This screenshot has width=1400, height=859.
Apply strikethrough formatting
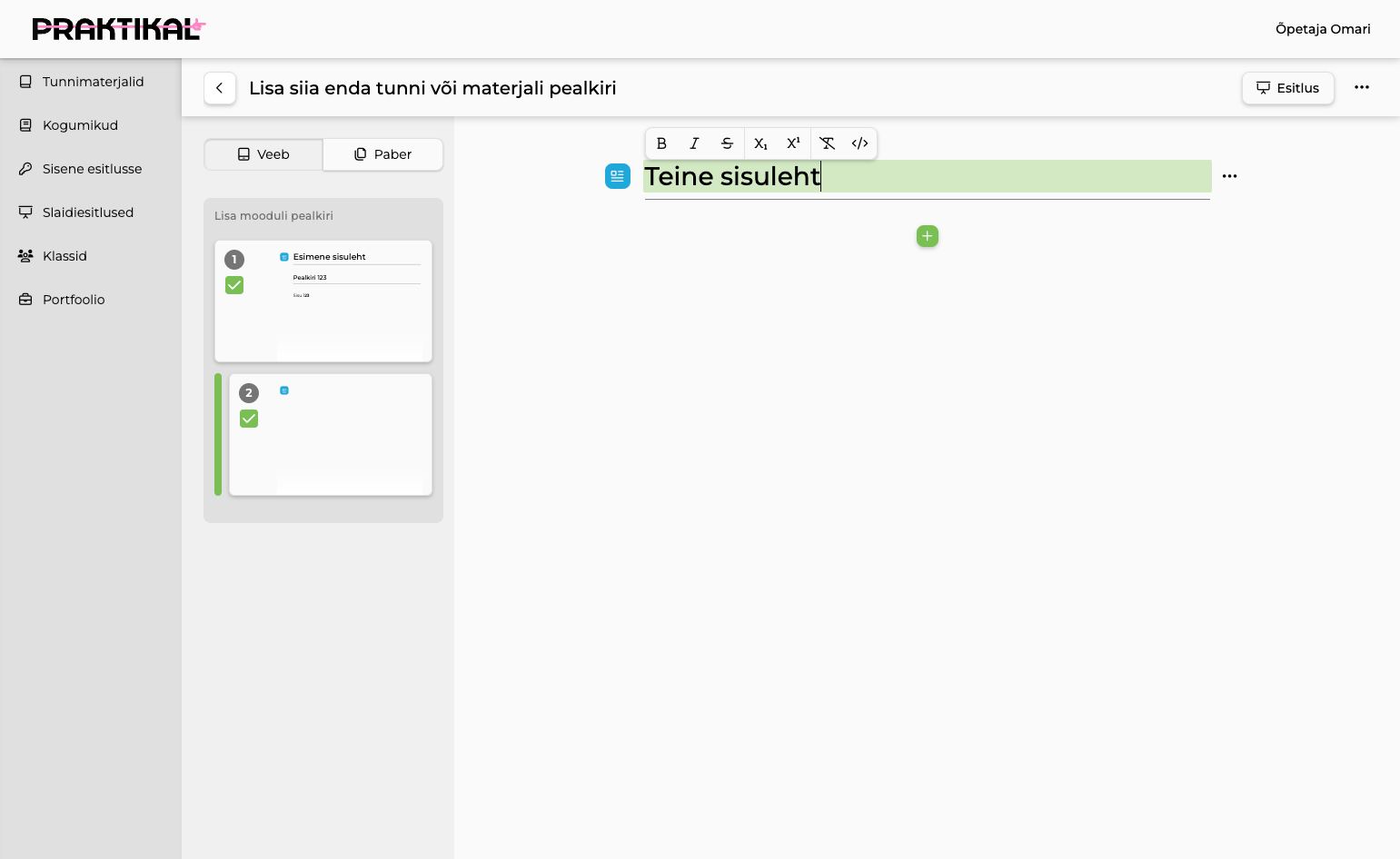[x=727, y=143]
